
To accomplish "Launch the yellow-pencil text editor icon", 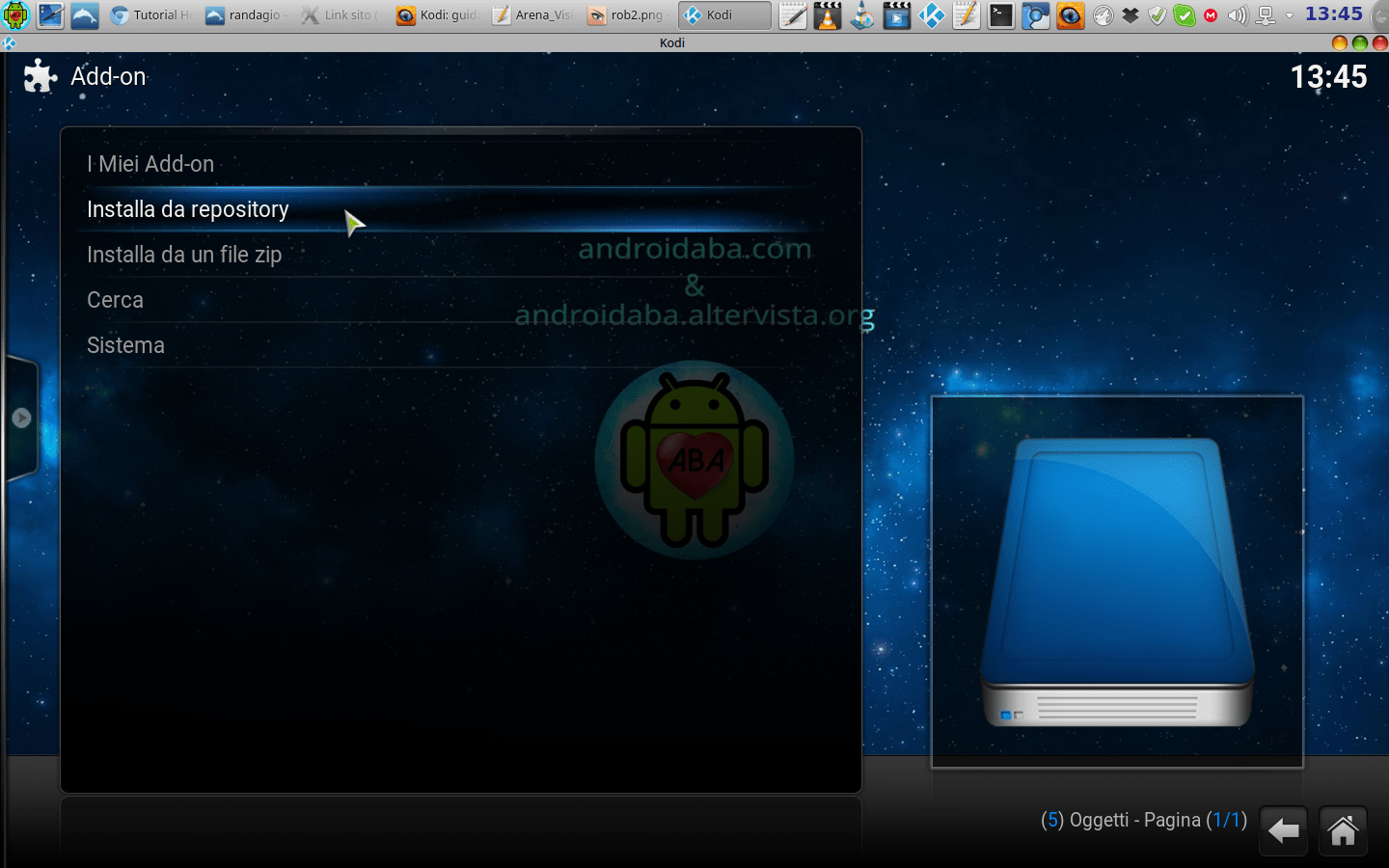I will (967, 14).
